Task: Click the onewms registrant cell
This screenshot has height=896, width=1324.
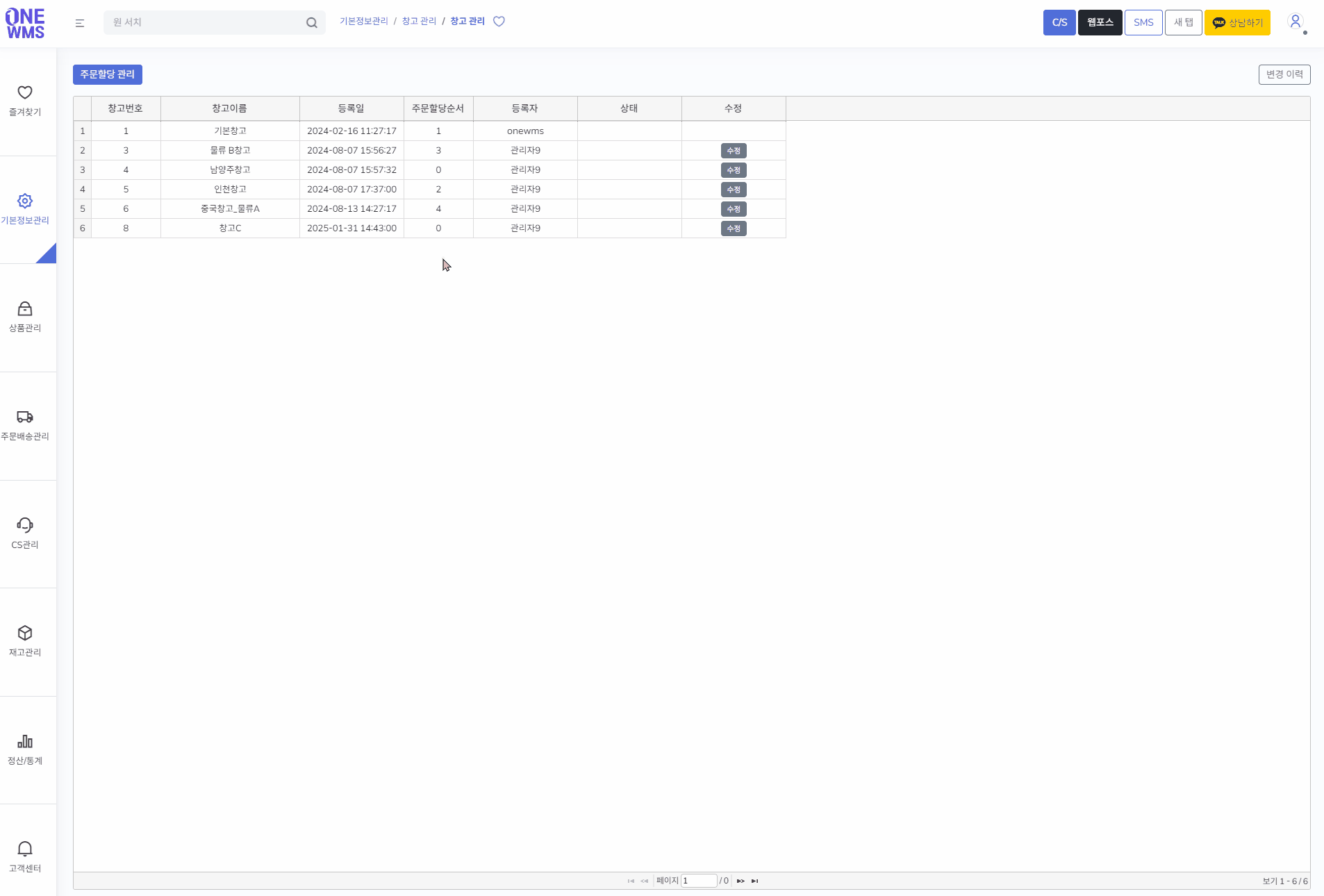Action: 525,131
